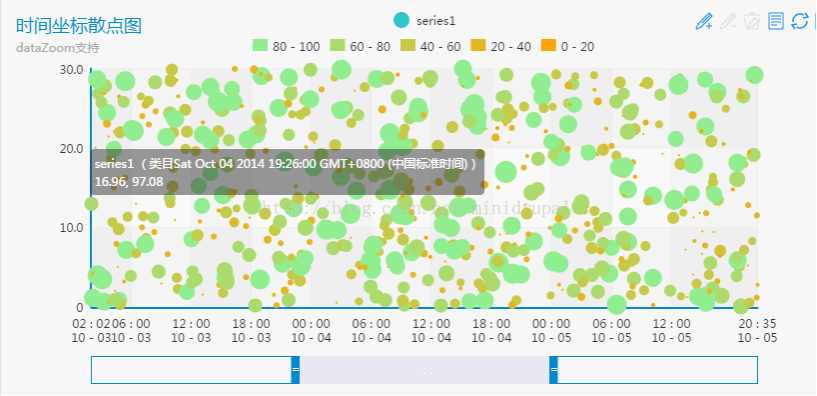Toggle the 80 - 100 range swatch
The height and width of the screenshot is (396, 817).
point(260,46)
